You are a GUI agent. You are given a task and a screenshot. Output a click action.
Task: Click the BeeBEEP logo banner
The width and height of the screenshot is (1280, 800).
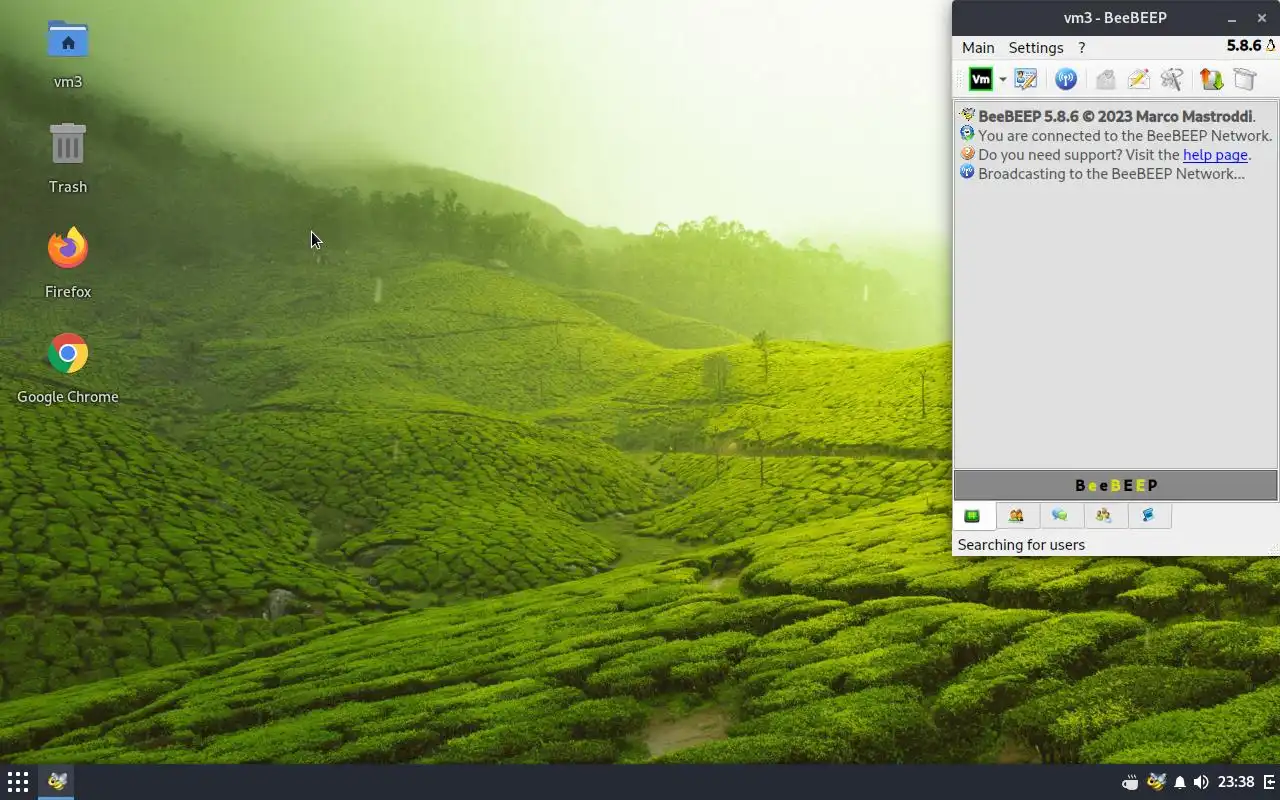[1115, 485]
